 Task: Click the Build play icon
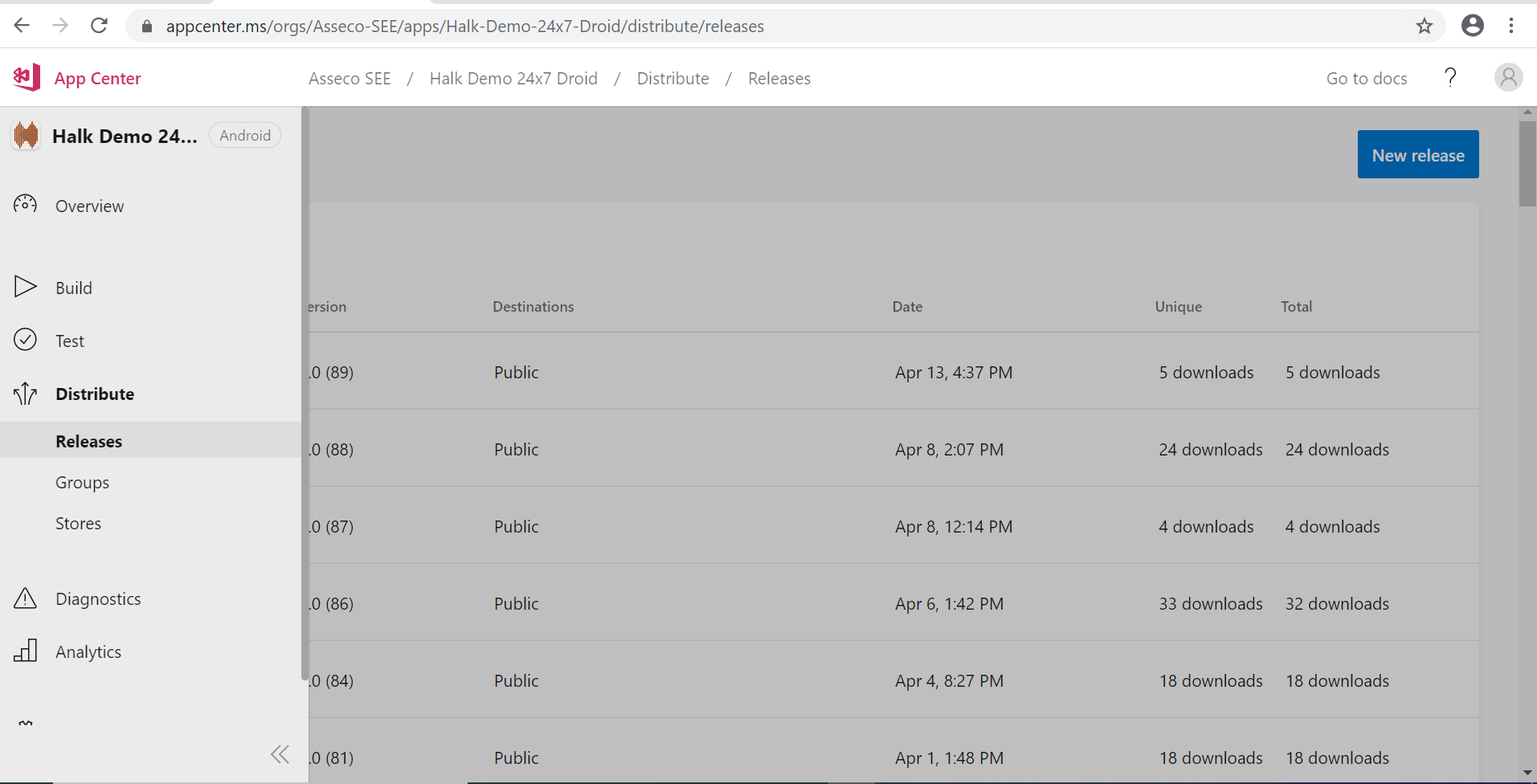26,287
